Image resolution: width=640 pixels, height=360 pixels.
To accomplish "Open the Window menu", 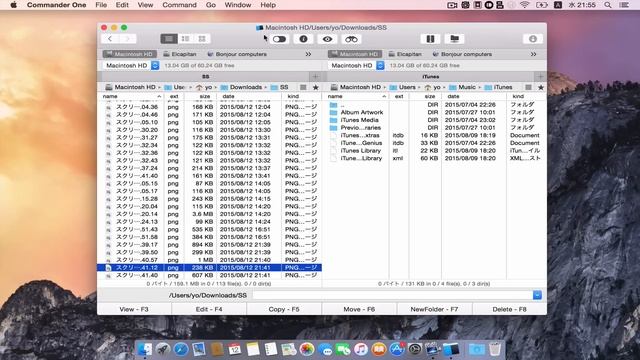I will click(x=238, y=5).
